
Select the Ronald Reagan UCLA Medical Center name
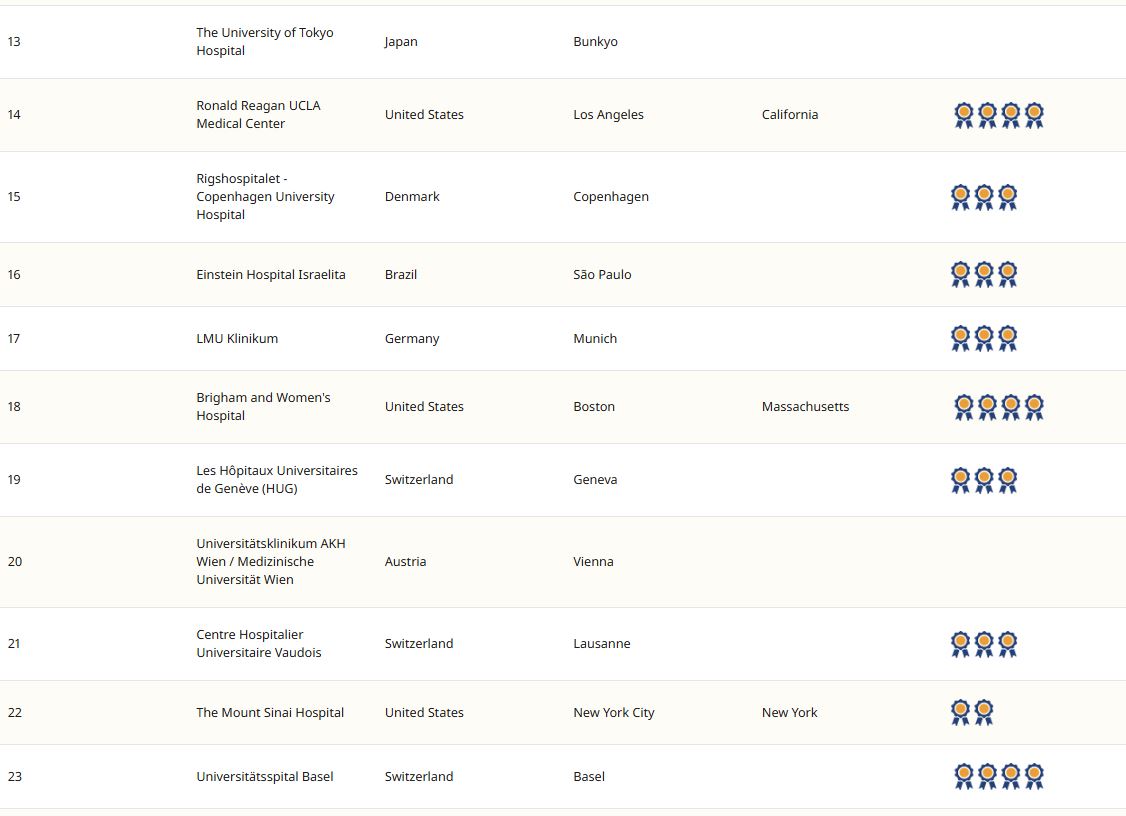click(x=258, y=115)
